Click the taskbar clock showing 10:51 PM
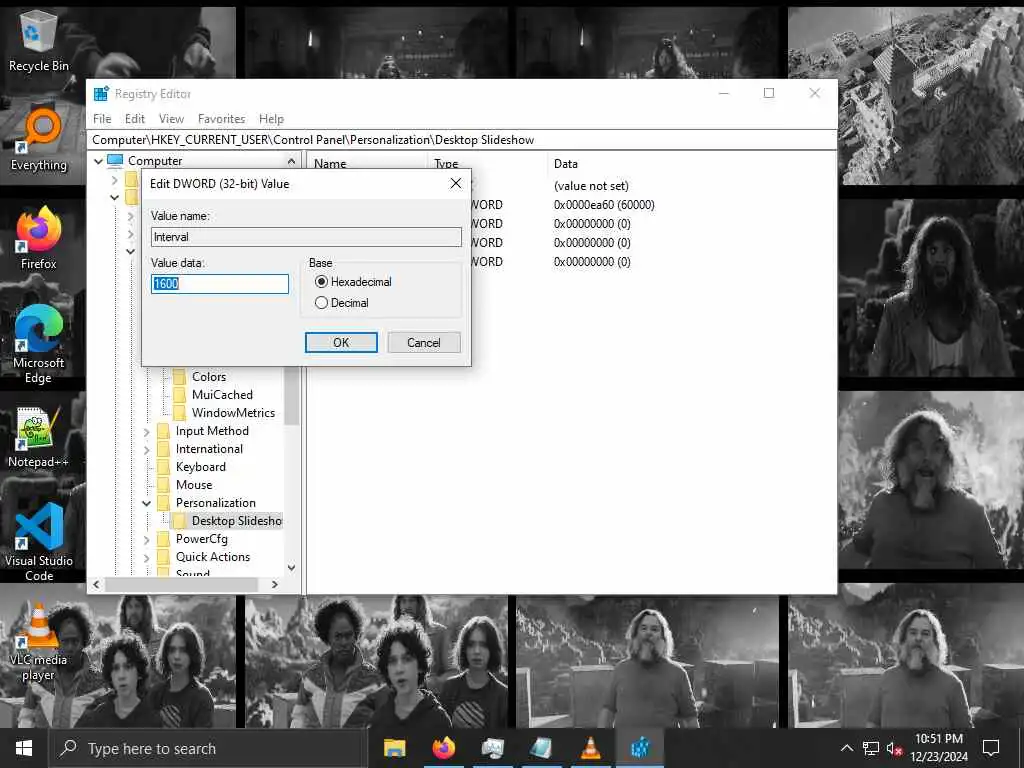 [x=938, y=748]
